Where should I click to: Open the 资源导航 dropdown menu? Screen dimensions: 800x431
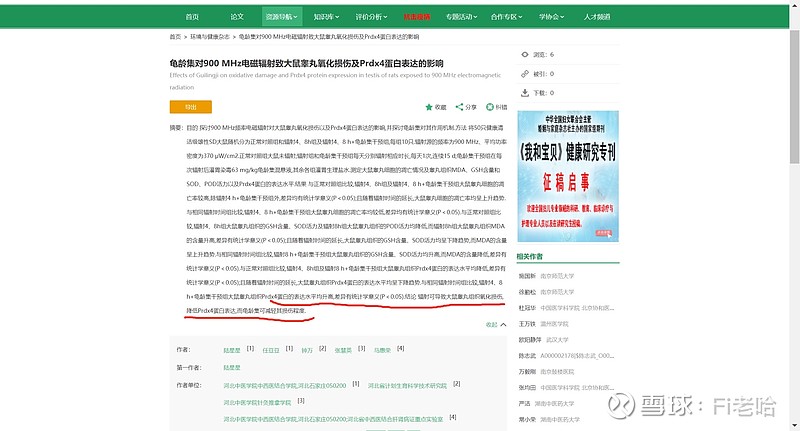(x=279, y=17)
